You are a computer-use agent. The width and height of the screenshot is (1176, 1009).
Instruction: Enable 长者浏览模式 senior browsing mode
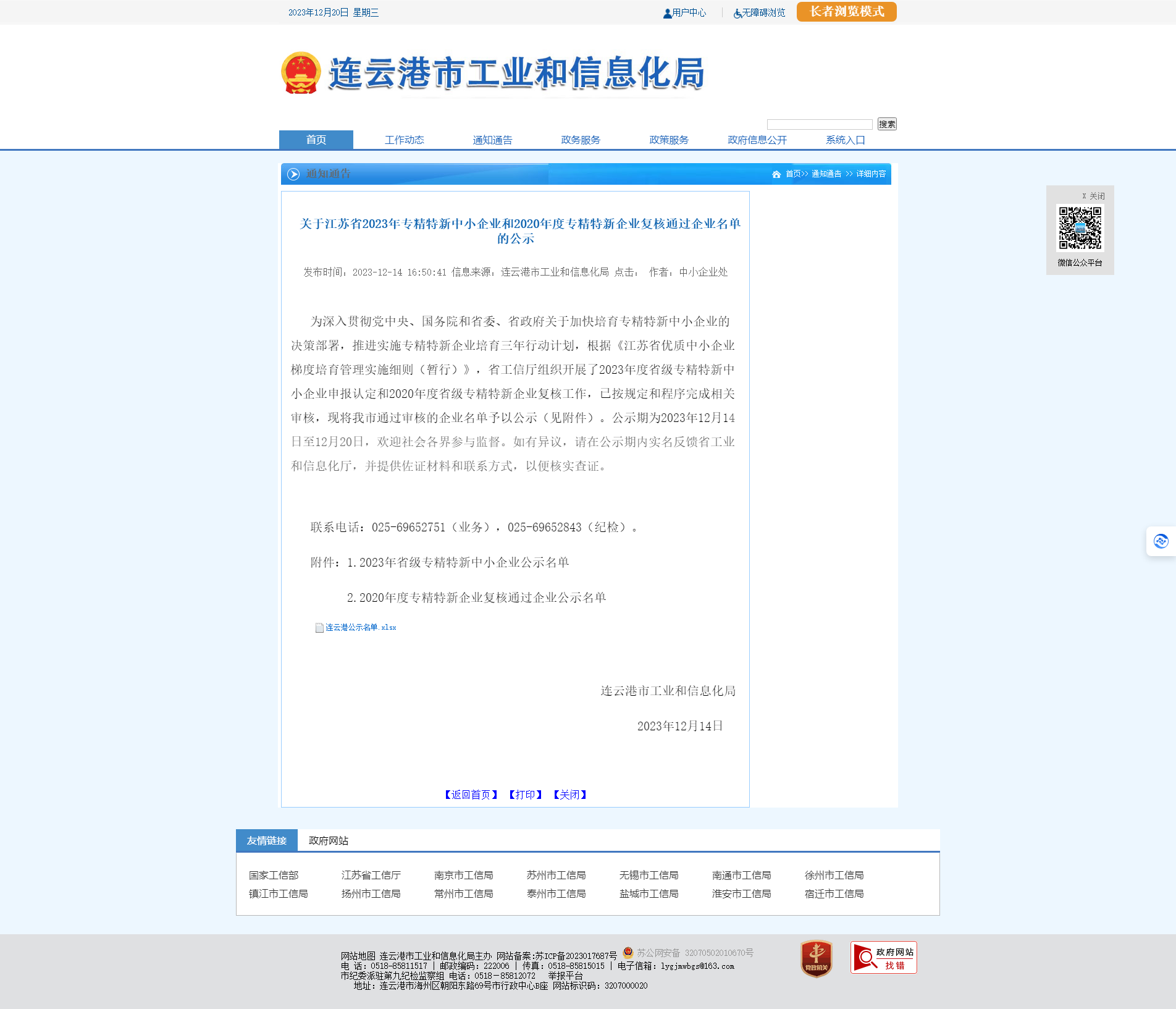(x=846, y=12)
